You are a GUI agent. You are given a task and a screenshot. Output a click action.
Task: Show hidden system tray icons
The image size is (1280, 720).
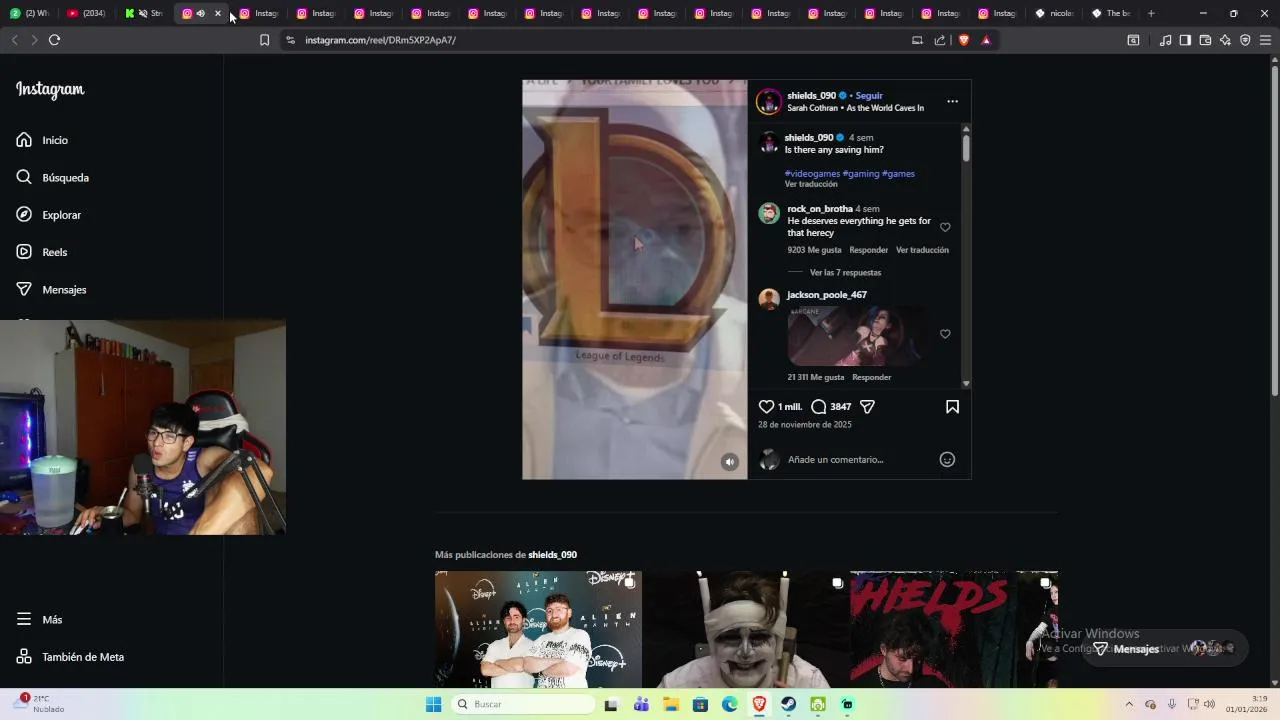pos(1129,704)
